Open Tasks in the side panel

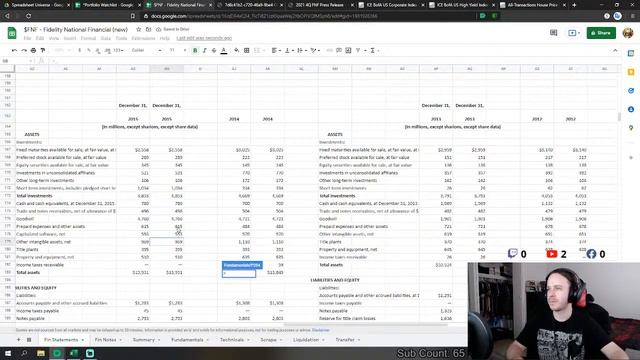631,91
